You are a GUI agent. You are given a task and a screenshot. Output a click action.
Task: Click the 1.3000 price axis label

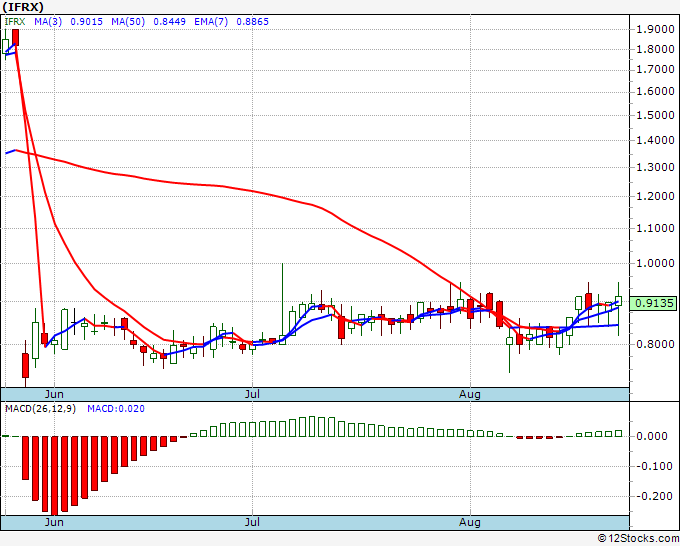(x=655, y=167)
